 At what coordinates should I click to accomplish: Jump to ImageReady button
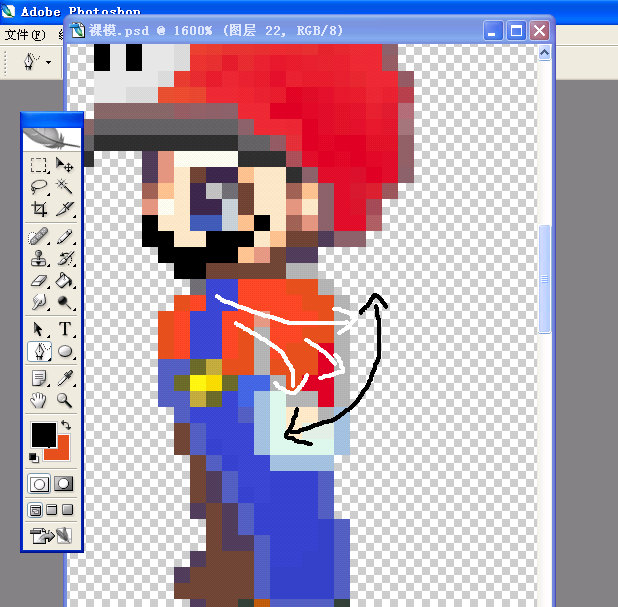[x=52, y=536]
